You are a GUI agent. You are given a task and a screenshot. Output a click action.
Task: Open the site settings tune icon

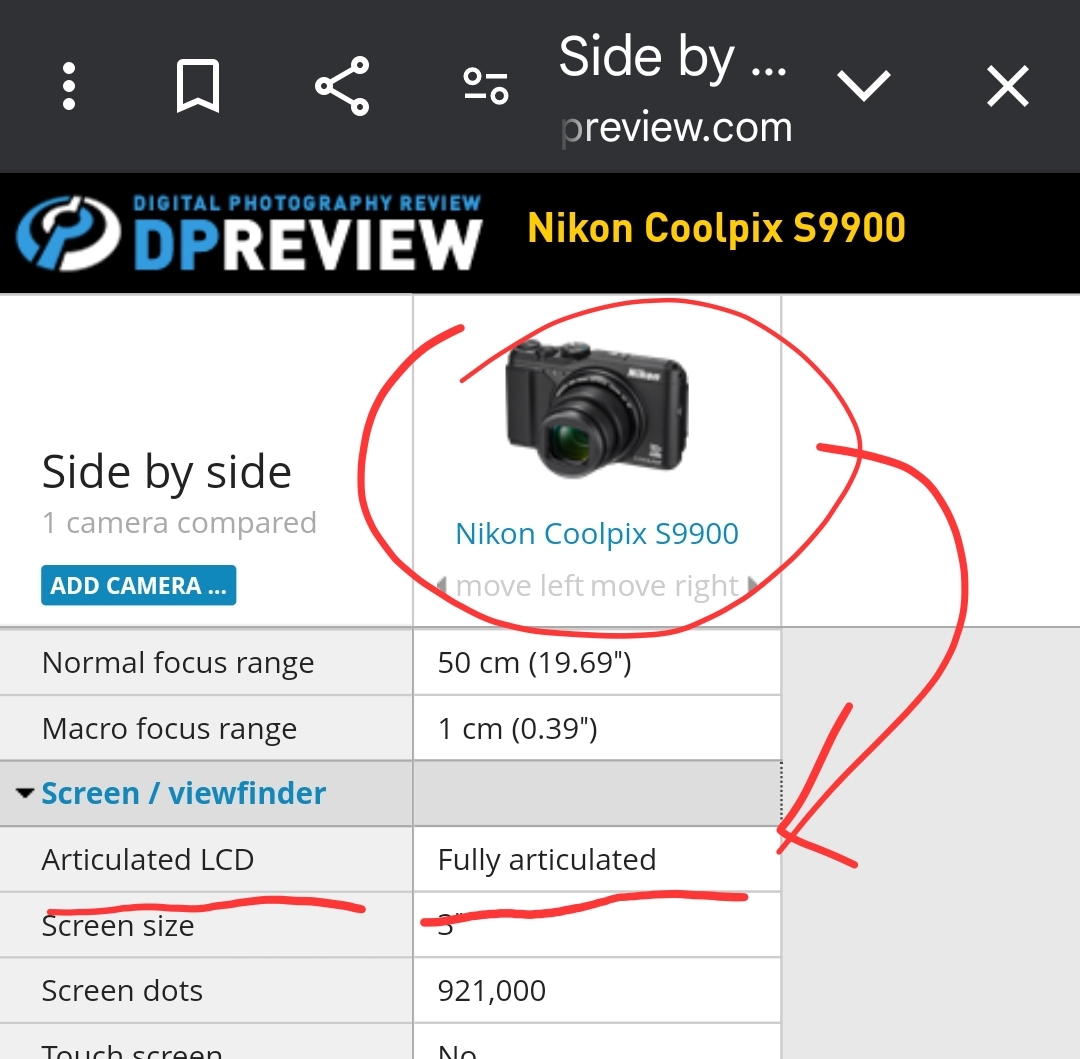[x=486, y=86]
